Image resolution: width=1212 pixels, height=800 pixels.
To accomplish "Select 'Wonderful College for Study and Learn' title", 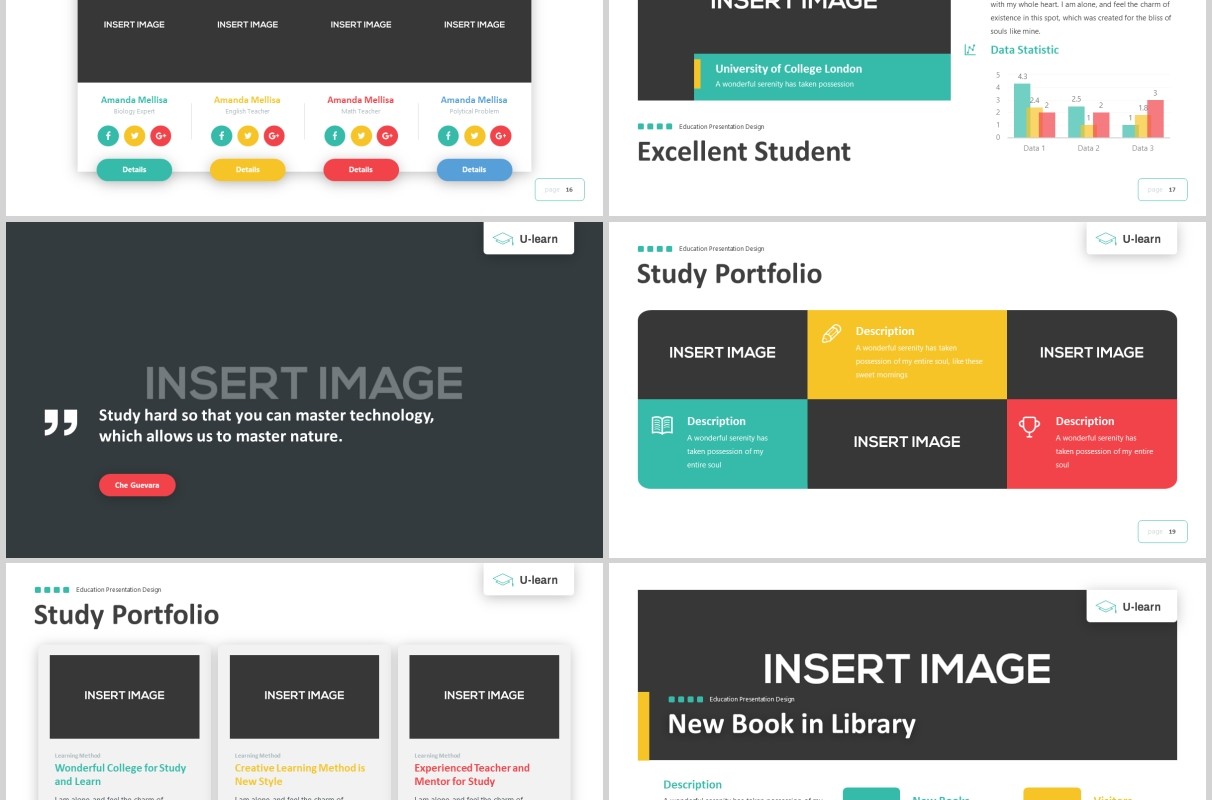I will point(120,775).
